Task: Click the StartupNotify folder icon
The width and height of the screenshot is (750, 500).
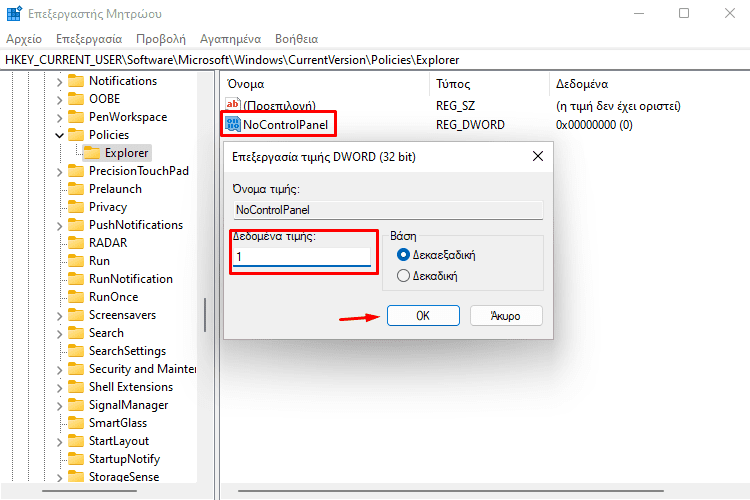Action: tap(76, 459)
